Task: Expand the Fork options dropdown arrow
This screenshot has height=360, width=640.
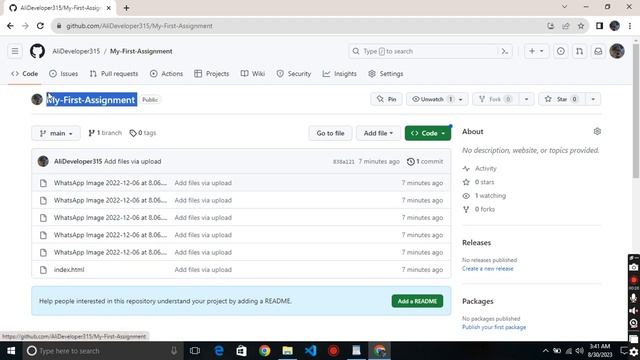Action: (x=527, y=99)
